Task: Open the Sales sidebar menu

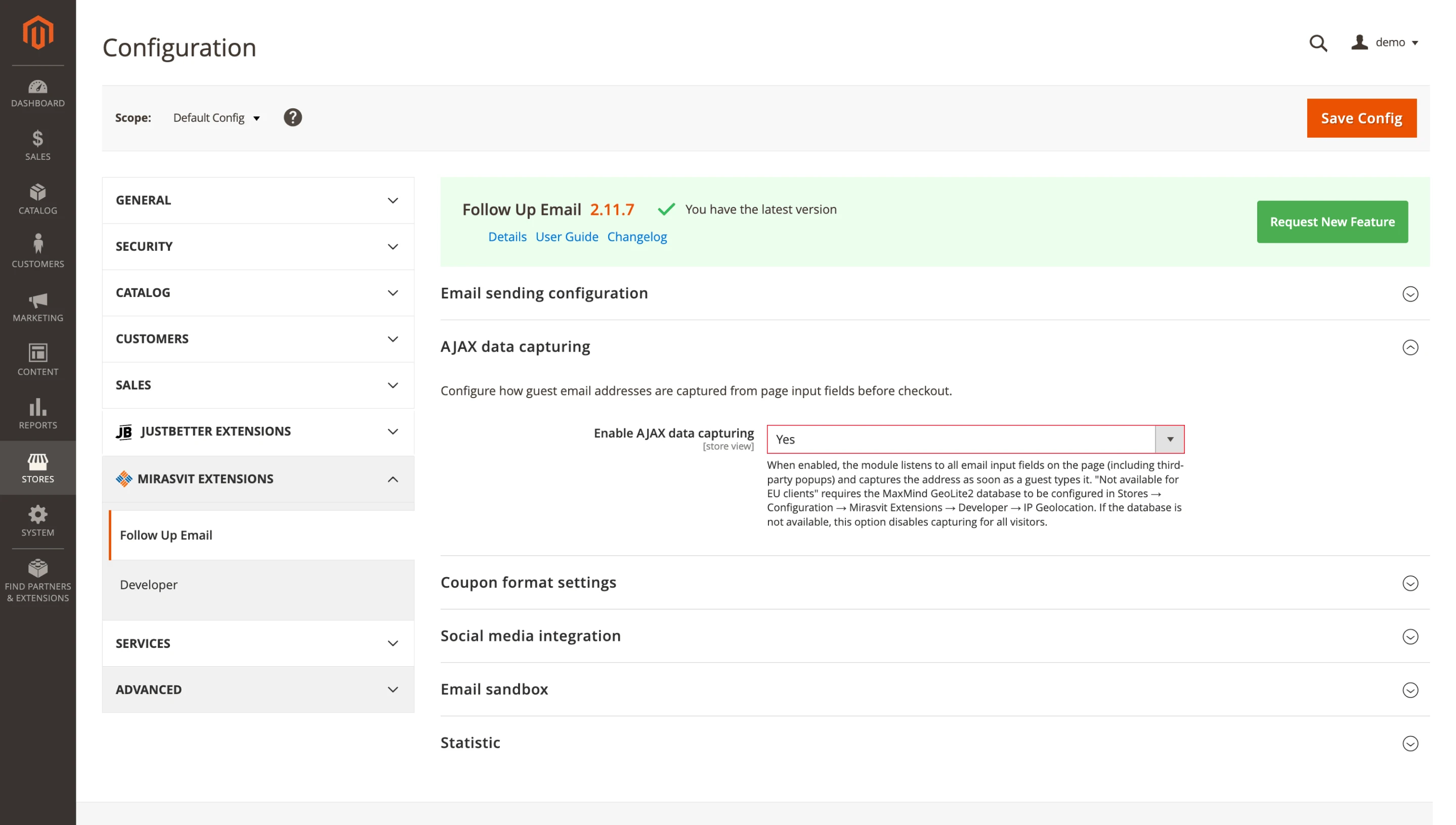Action: click(x=38, y=146)
